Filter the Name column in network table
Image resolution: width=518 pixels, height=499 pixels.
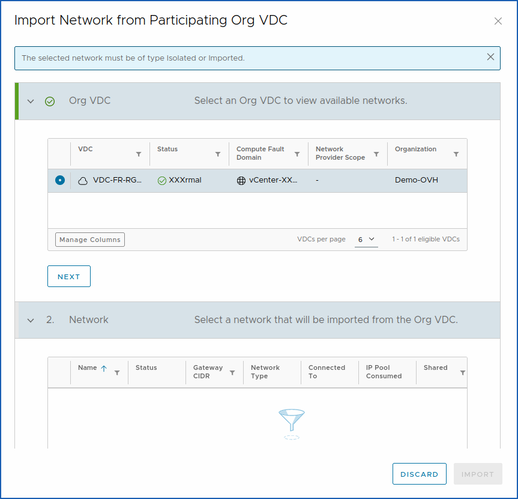[117, 373]
